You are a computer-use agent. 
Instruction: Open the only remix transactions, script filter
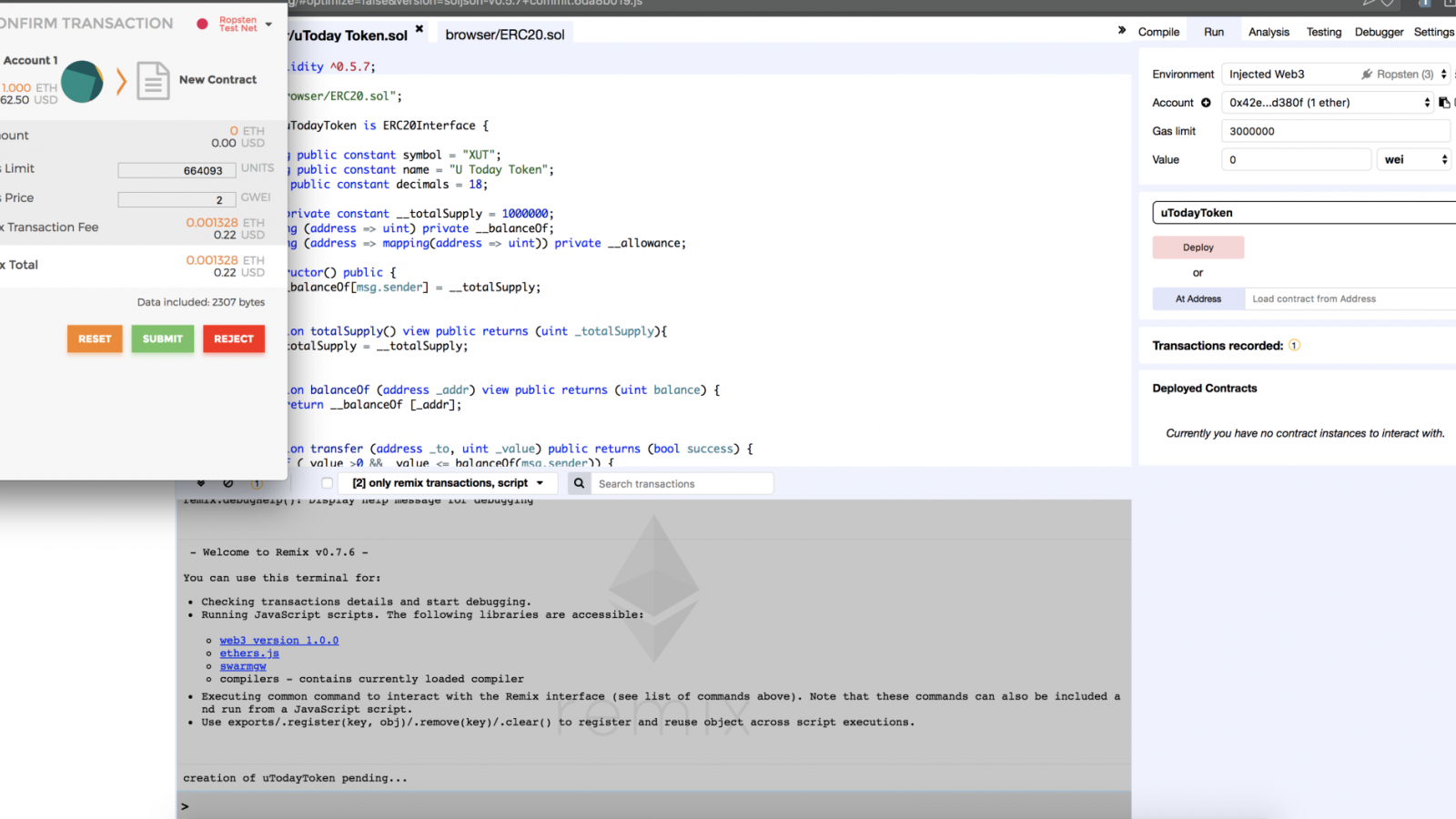(449, 483)
